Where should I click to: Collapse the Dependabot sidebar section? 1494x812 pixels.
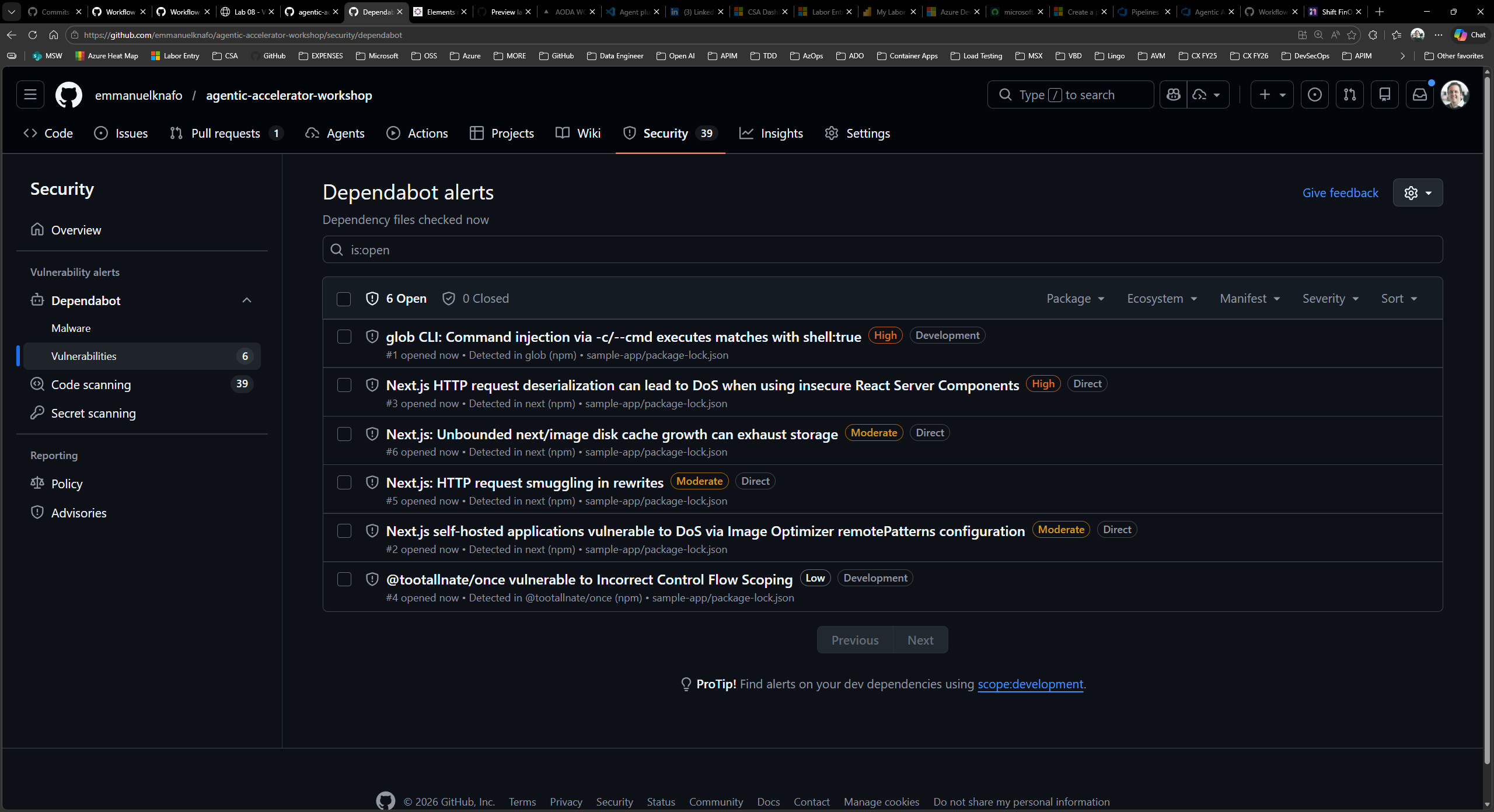click(246, 300)
